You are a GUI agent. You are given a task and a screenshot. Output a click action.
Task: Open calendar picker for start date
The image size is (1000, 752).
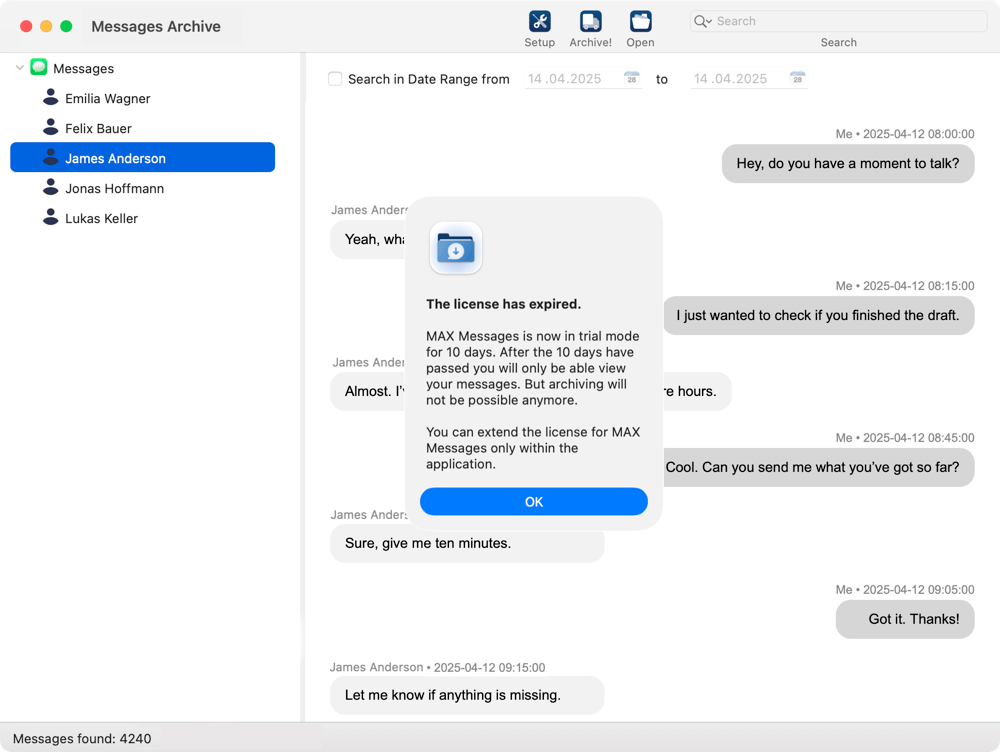coord(632,79)
